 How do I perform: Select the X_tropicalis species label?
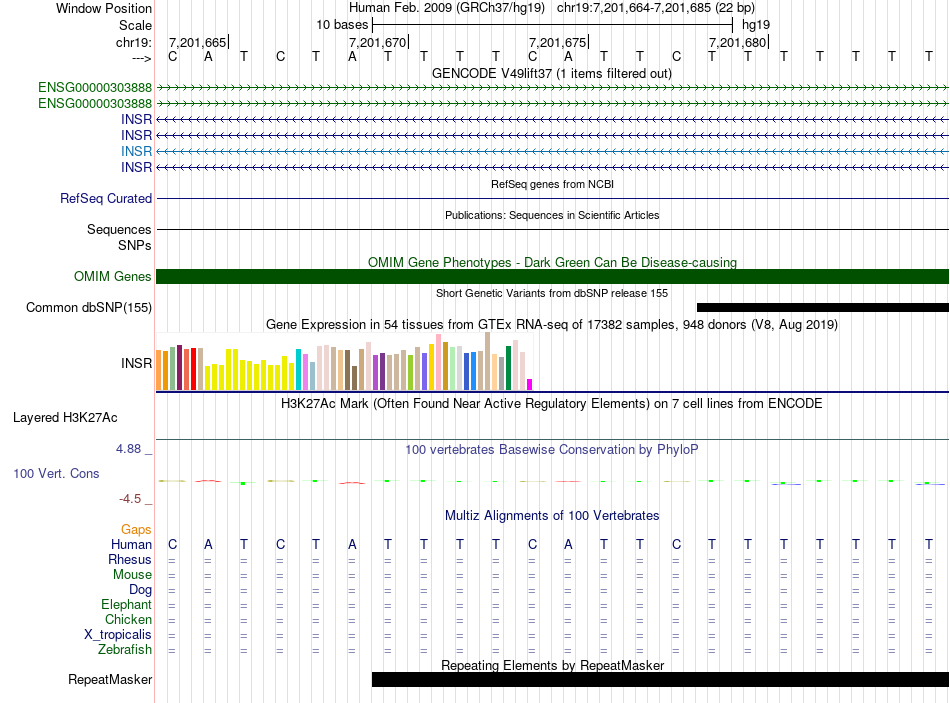point(118,635)
